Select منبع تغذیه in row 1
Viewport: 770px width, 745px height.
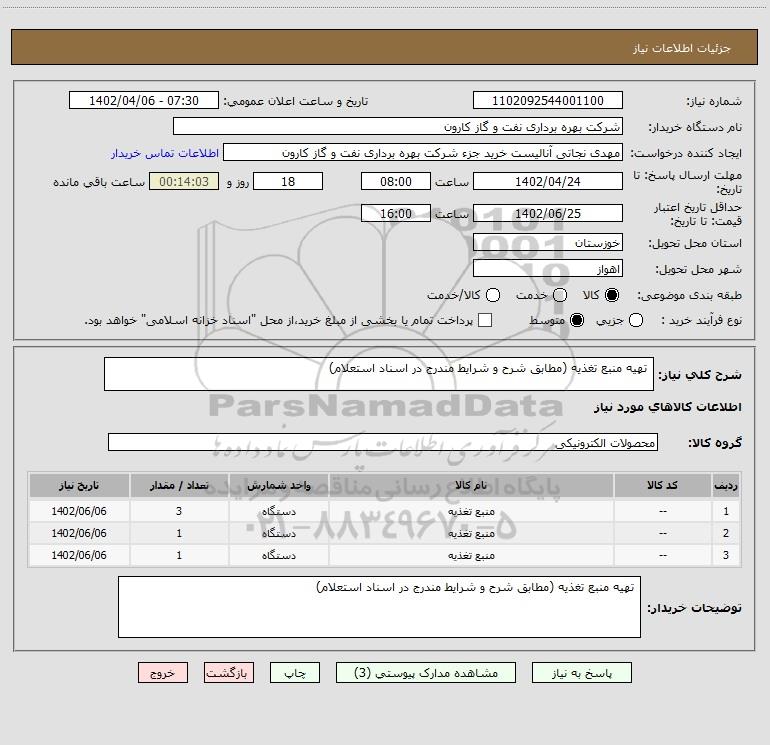point(471,511)
